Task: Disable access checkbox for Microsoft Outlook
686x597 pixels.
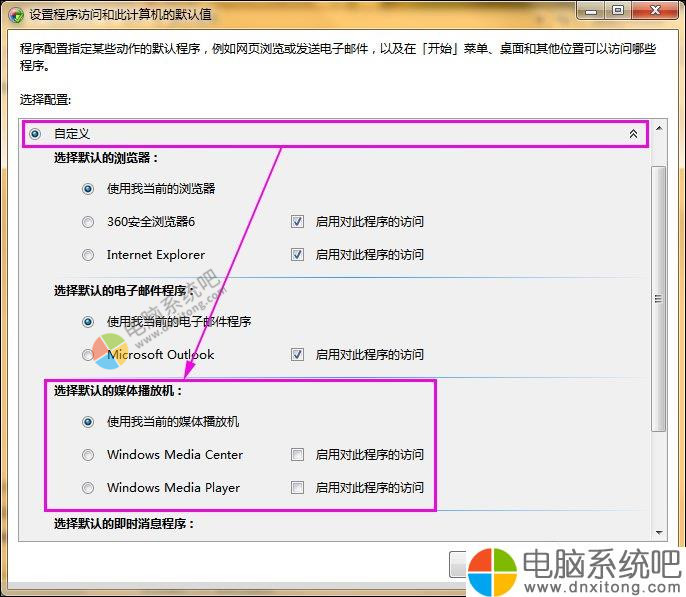Action: coord(297,354)
